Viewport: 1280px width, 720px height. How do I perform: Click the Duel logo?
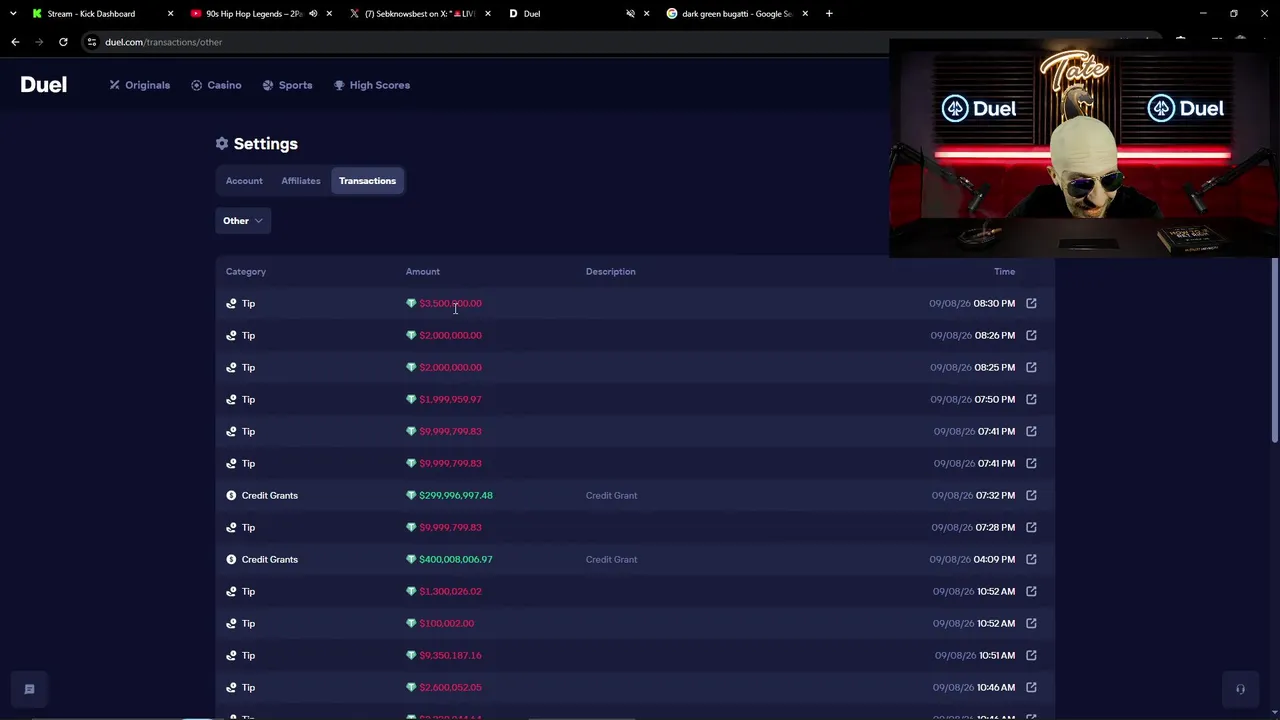pos(44,85)
